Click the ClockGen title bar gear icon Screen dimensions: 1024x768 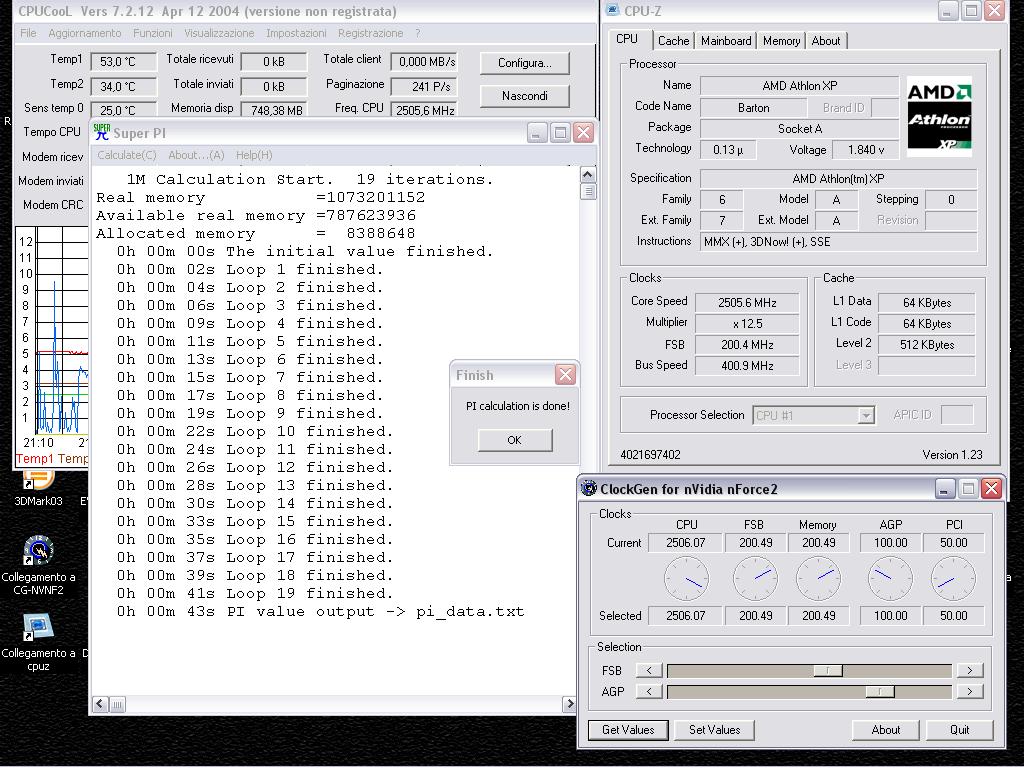pos(588,488)
